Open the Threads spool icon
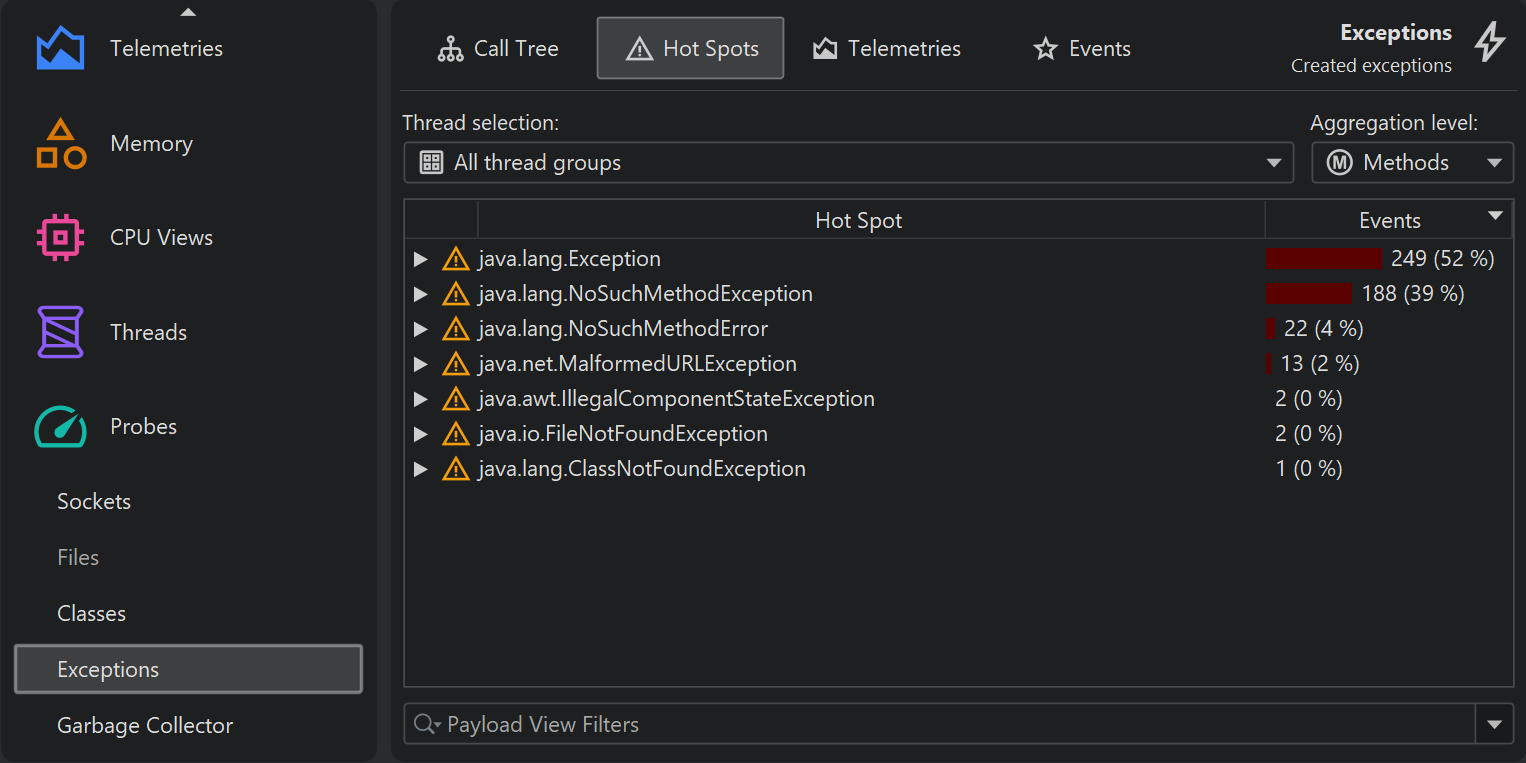Viewport: 1526px width, 763px height. click(61, 332)
